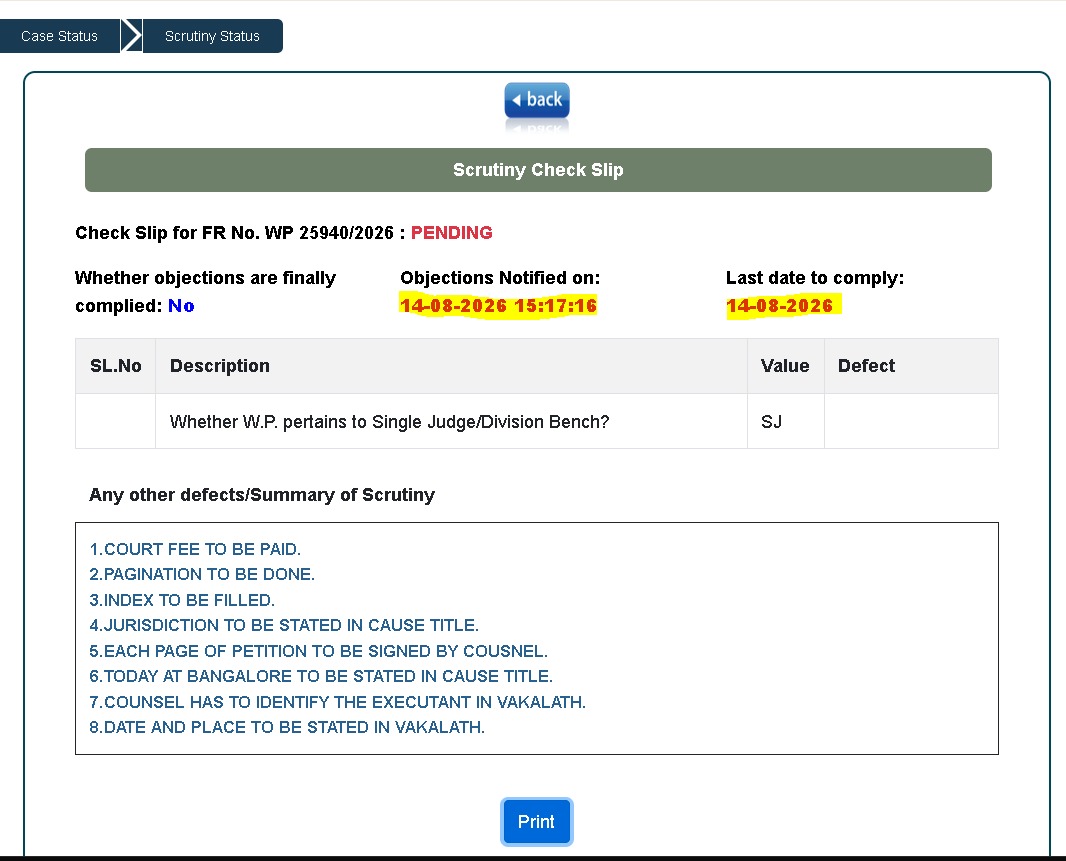Image resolution: width=1066 pixels, height=861 pixels.
Task: Click the Scrutiny Check Slip header bar
Action: [x=538, y=170]
